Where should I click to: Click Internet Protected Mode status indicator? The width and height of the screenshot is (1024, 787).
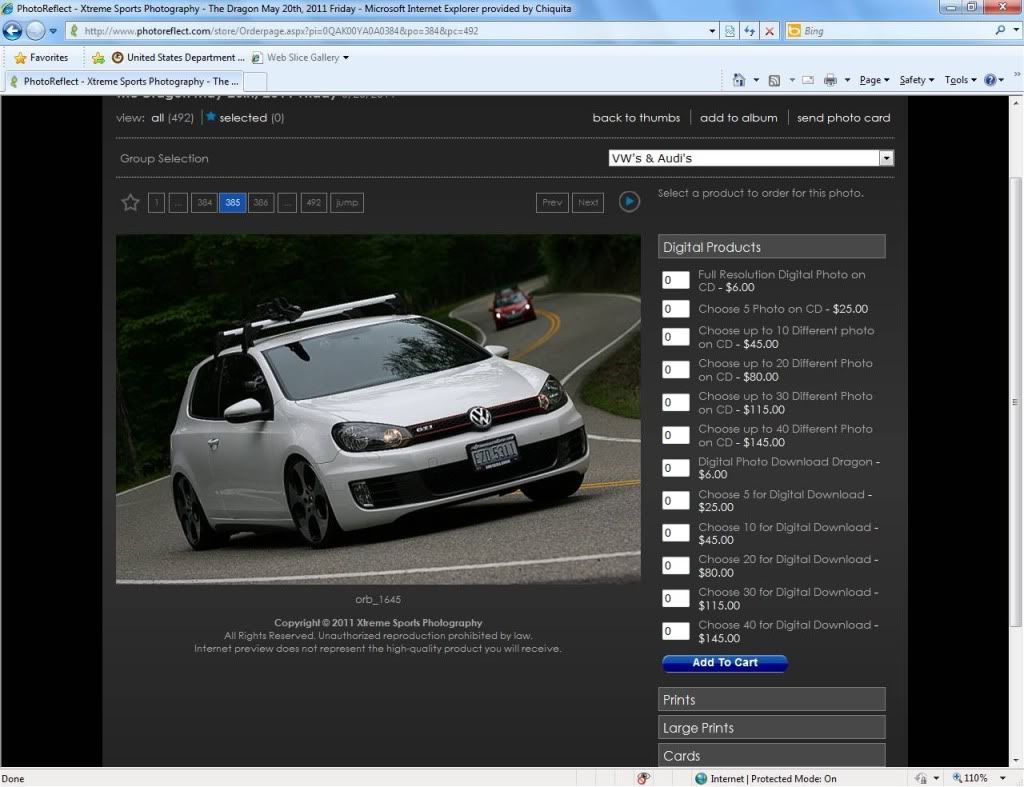(x=766, y=779)
